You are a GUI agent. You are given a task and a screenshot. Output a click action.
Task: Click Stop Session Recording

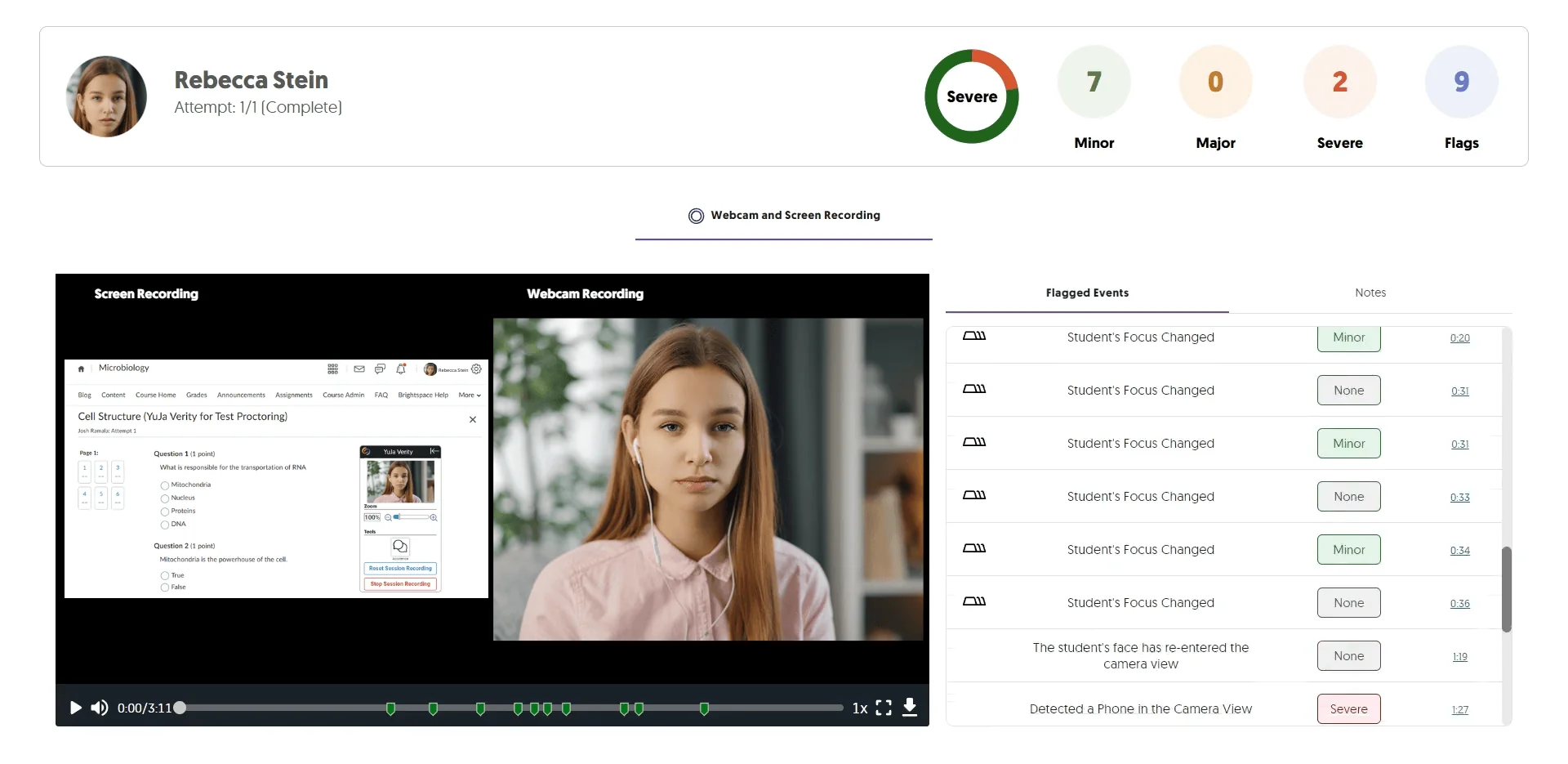399,584
